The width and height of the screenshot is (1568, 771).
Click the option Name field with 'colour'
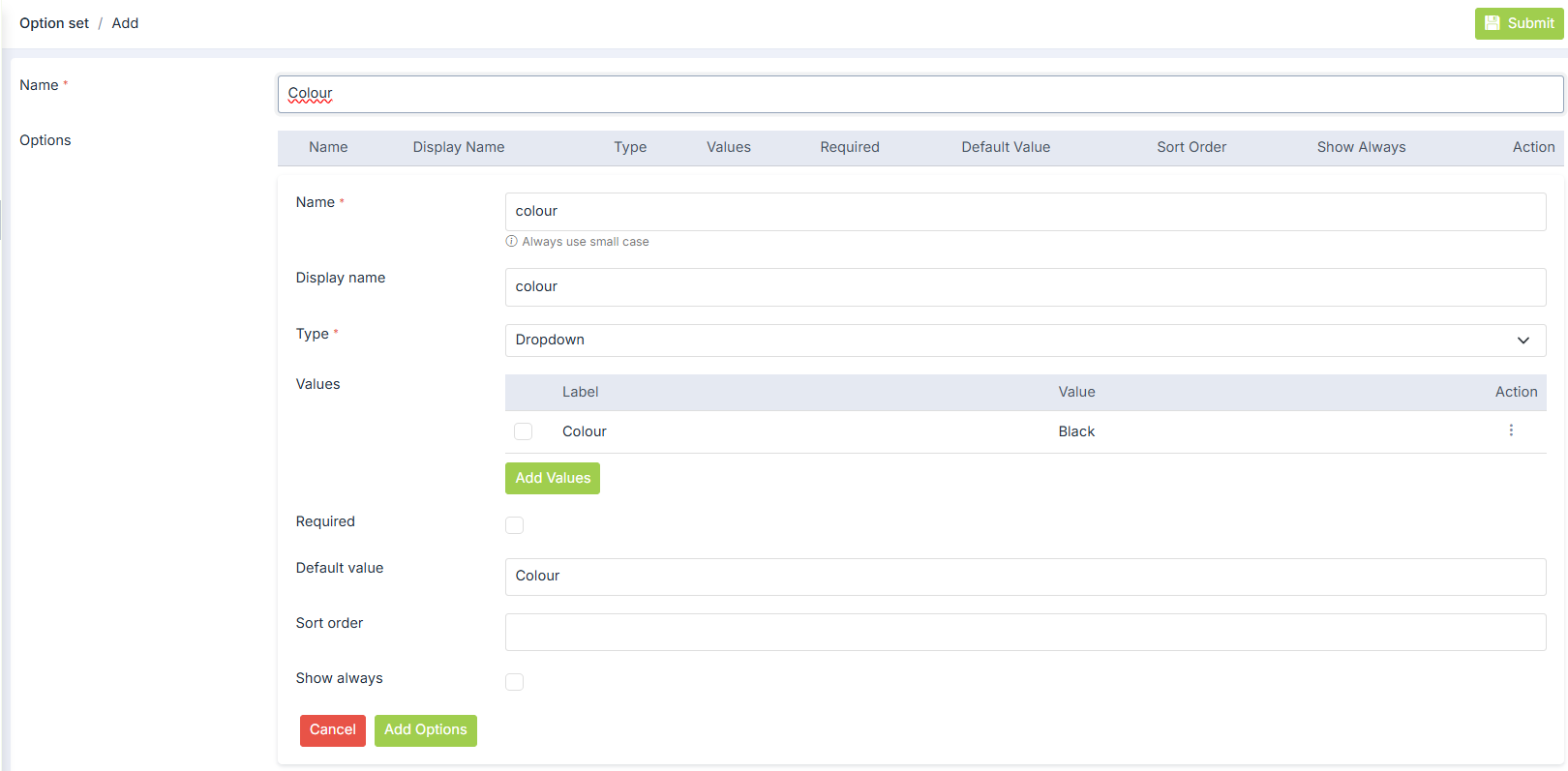pos(1024,212)
